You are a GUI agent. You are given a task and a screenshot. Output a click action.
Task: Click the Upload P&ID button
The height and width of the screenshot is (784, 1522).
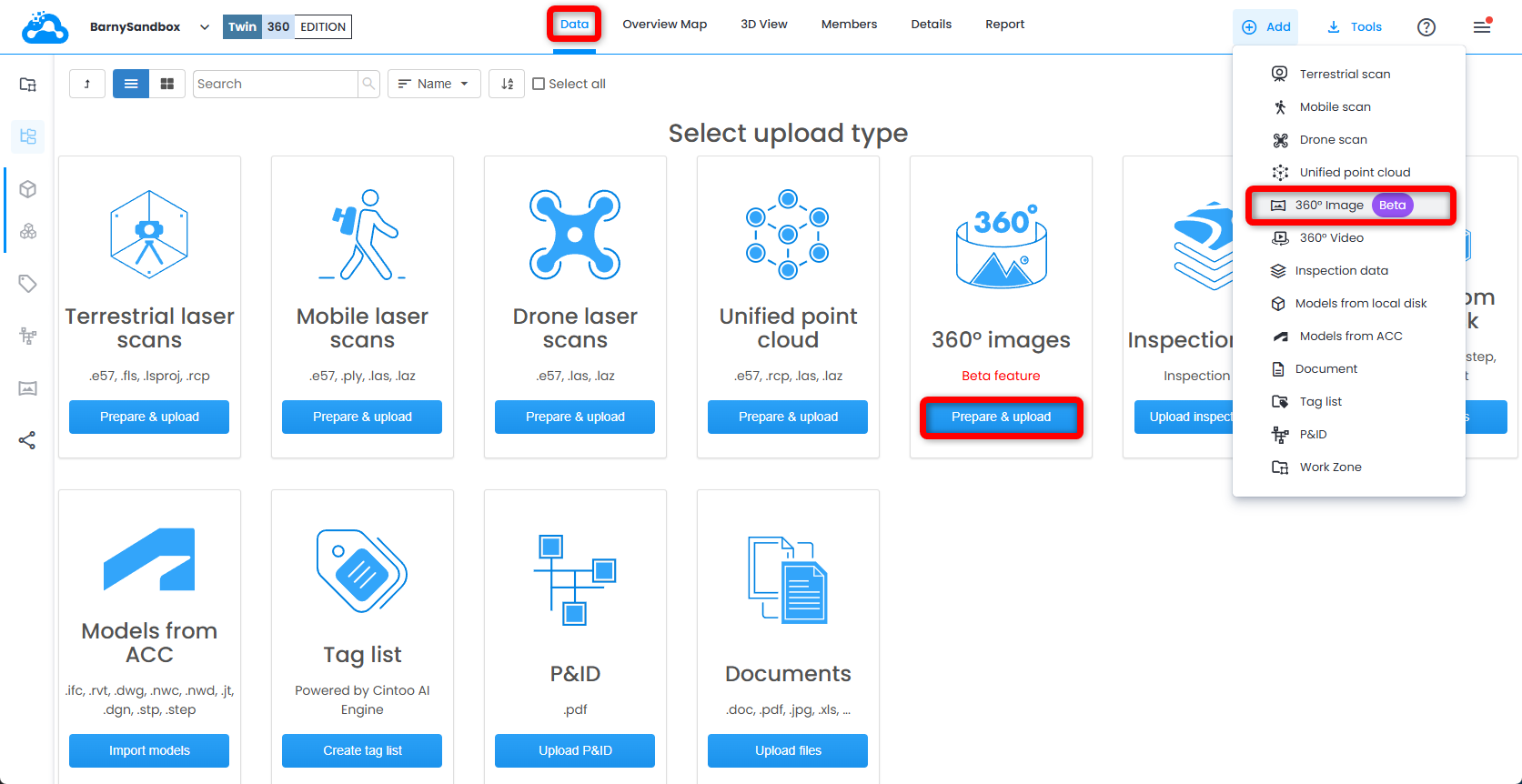(x=575, y=750)
